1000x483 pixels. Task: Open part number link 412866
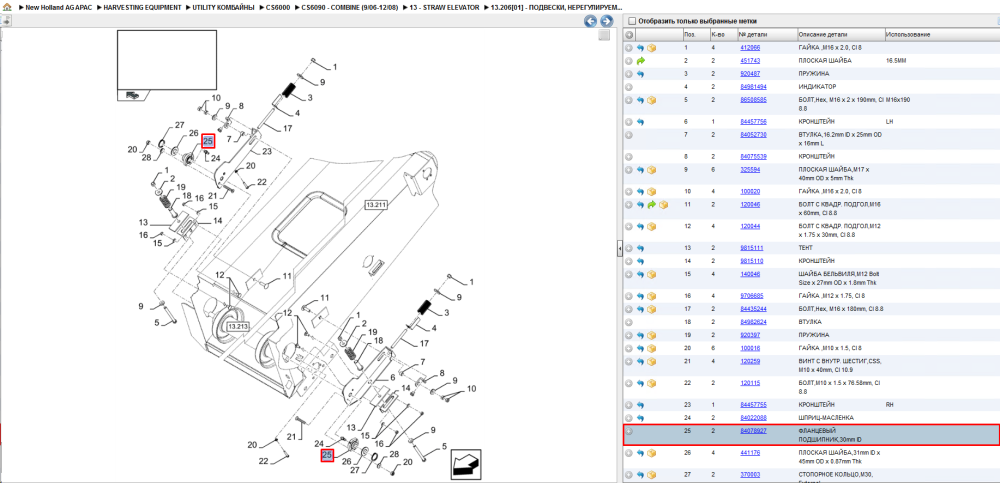click(x=749, y=48)
